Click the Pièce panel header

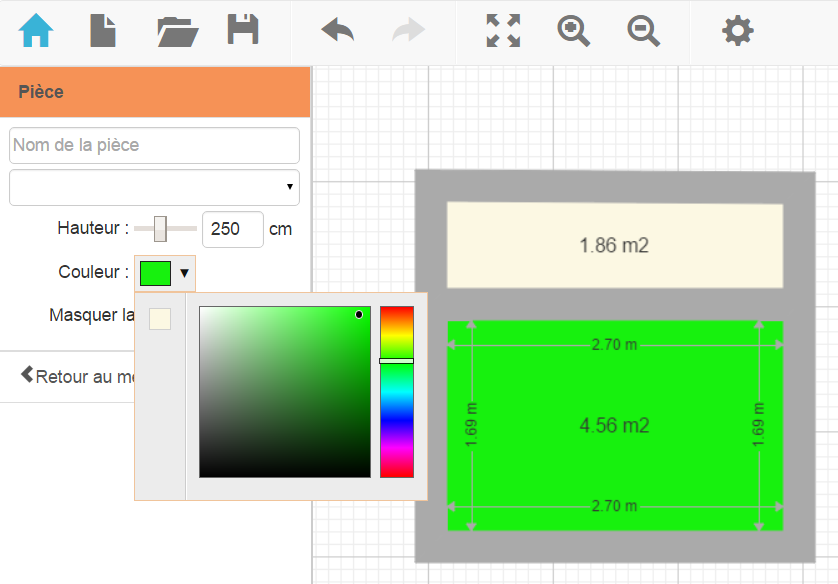[155, 92]
